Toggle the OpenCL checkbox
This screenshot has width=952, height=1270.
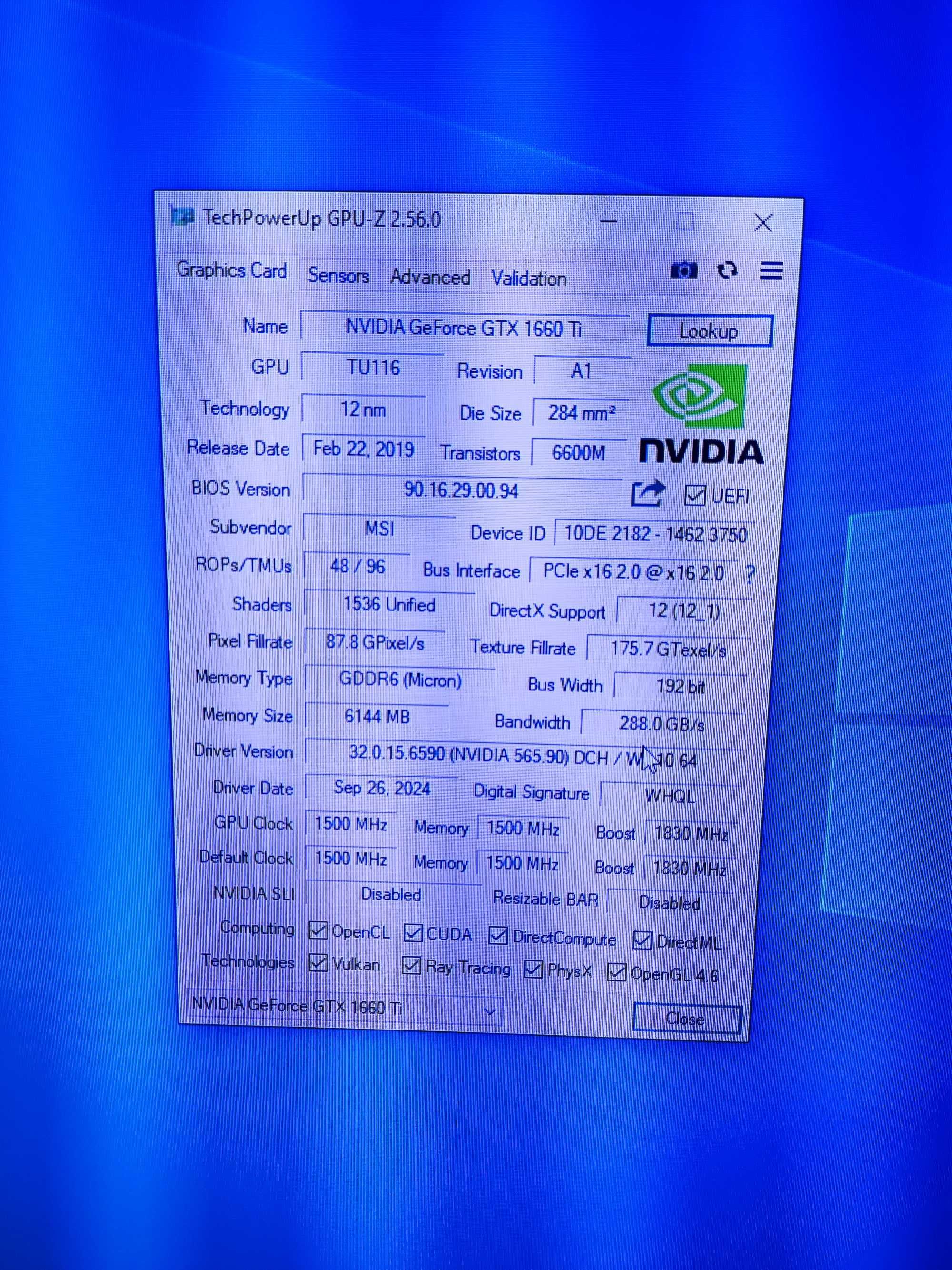(317, 930)
